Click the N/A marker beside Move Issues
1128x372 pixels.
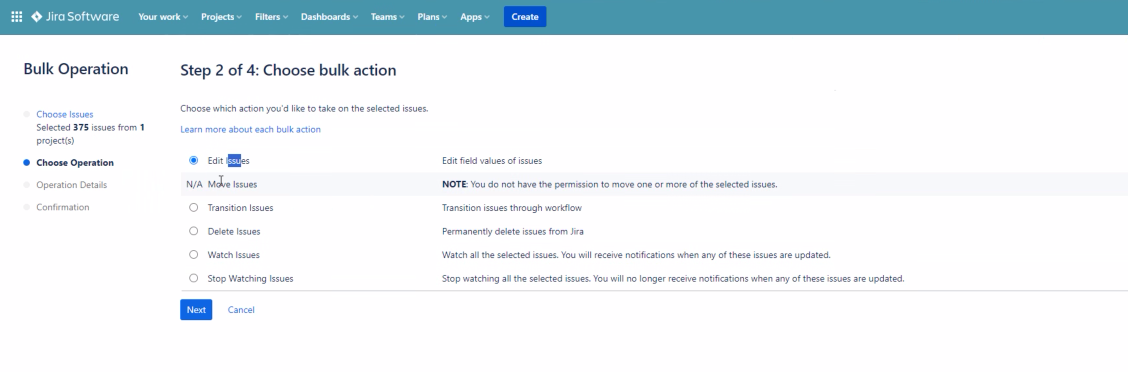pyautogui.click(x=194, y=184)
